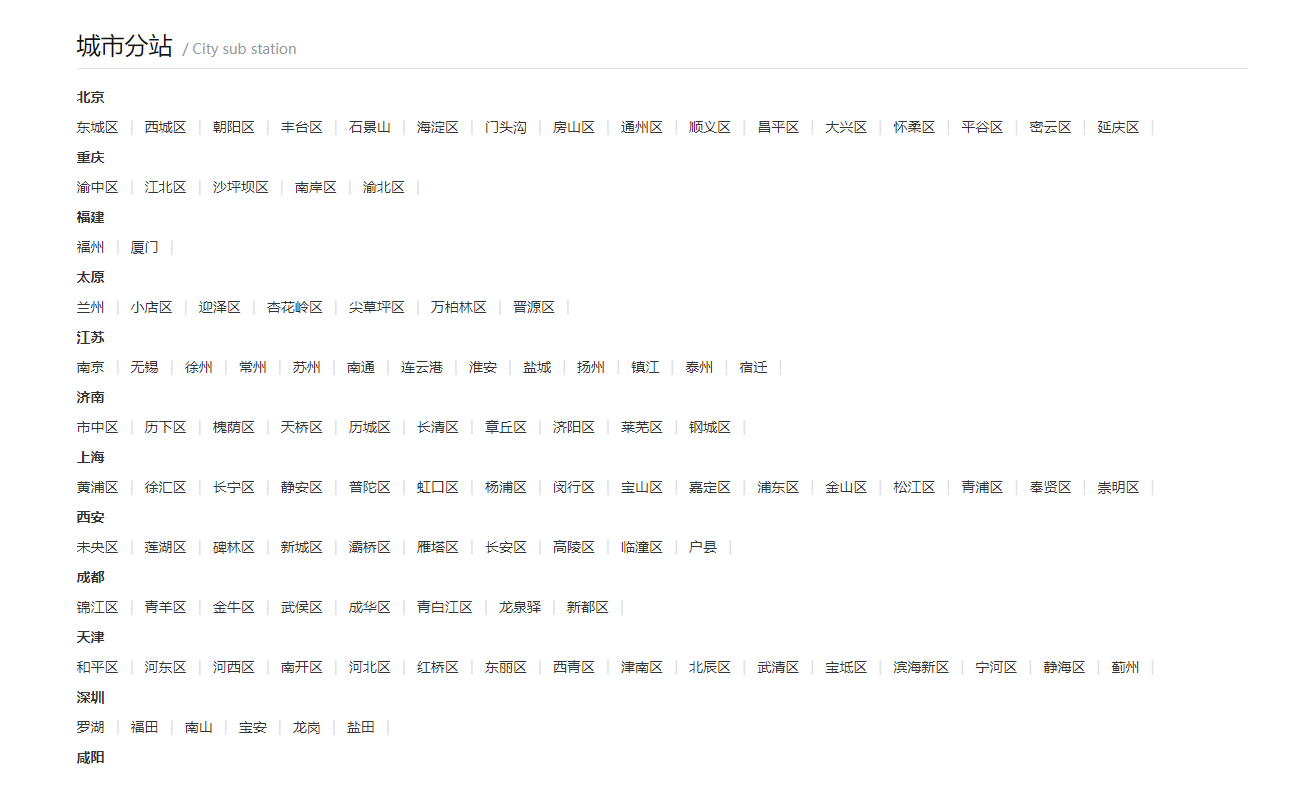Click the 红桥区 link
This screenshot has width=1302, height=788.
437,667
